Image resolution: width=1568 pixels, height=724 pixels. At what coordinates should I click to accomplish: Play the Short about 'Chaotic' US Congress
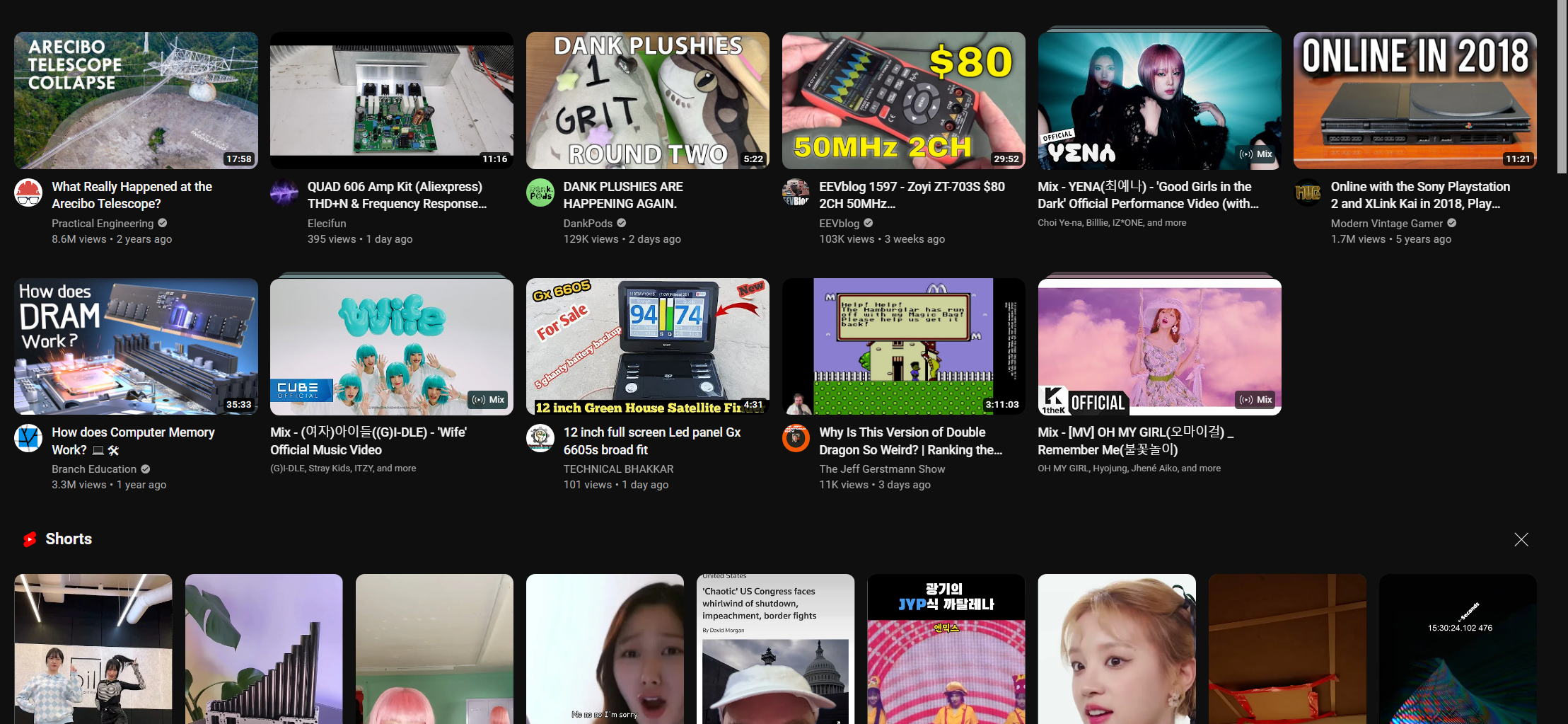tap(775, 649)
